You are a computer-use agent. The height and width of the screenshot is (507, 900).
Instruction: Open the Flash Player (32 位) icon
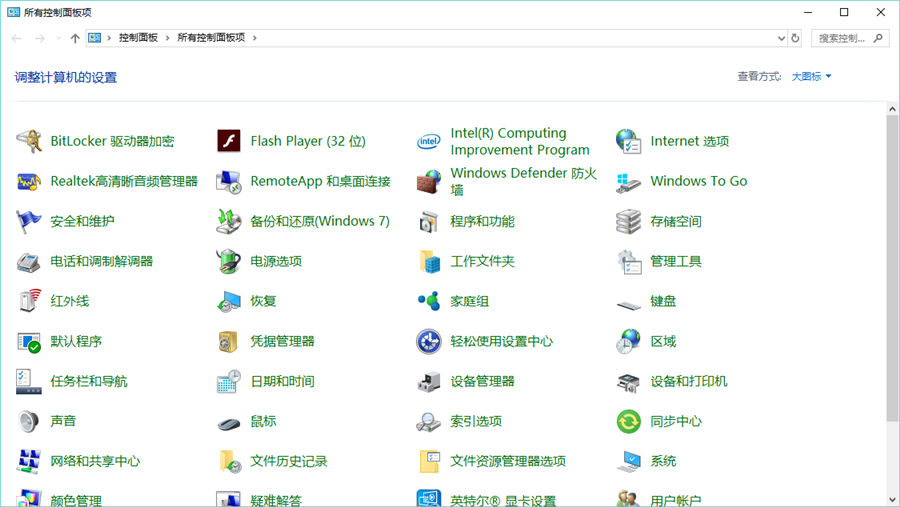coord(229,141)
